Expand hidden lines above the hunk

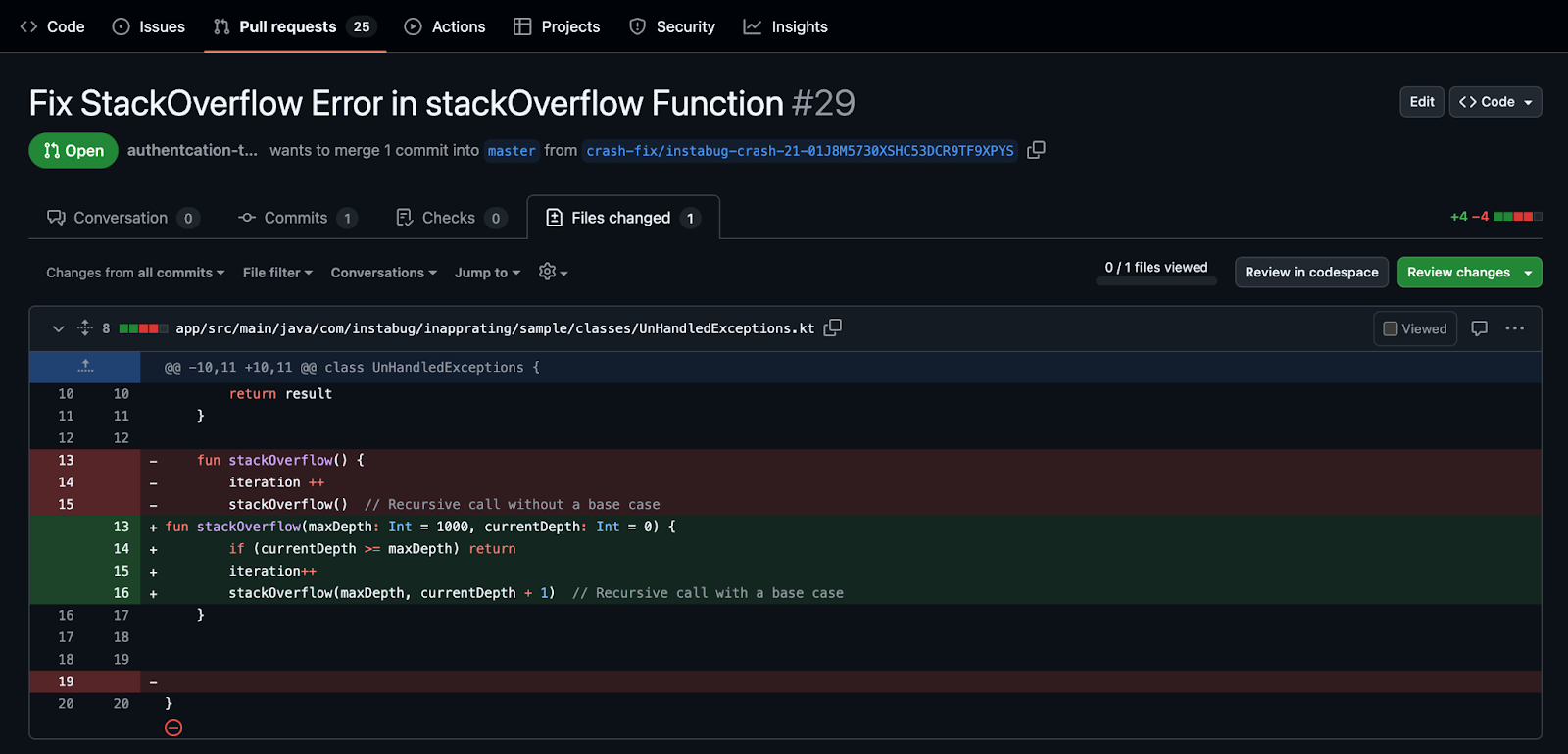[85, 367]
